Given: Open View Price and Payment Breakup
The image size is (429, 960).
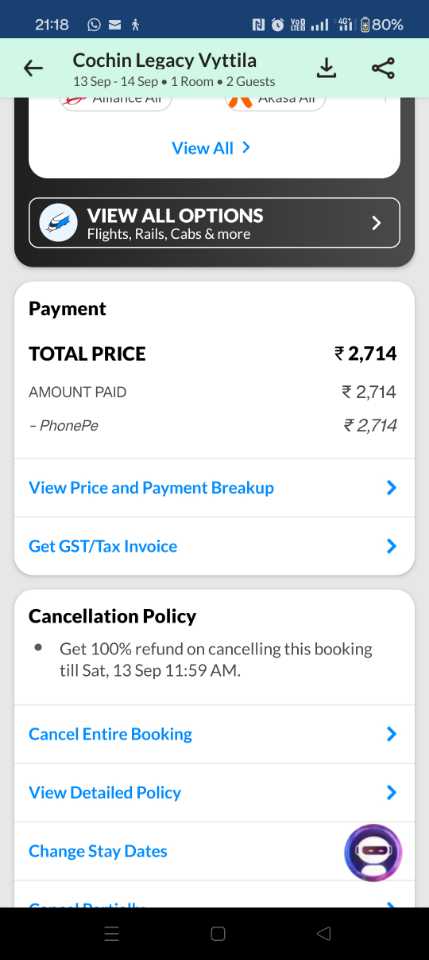Looking at the screenshot, I should click(x=214, y=488).
